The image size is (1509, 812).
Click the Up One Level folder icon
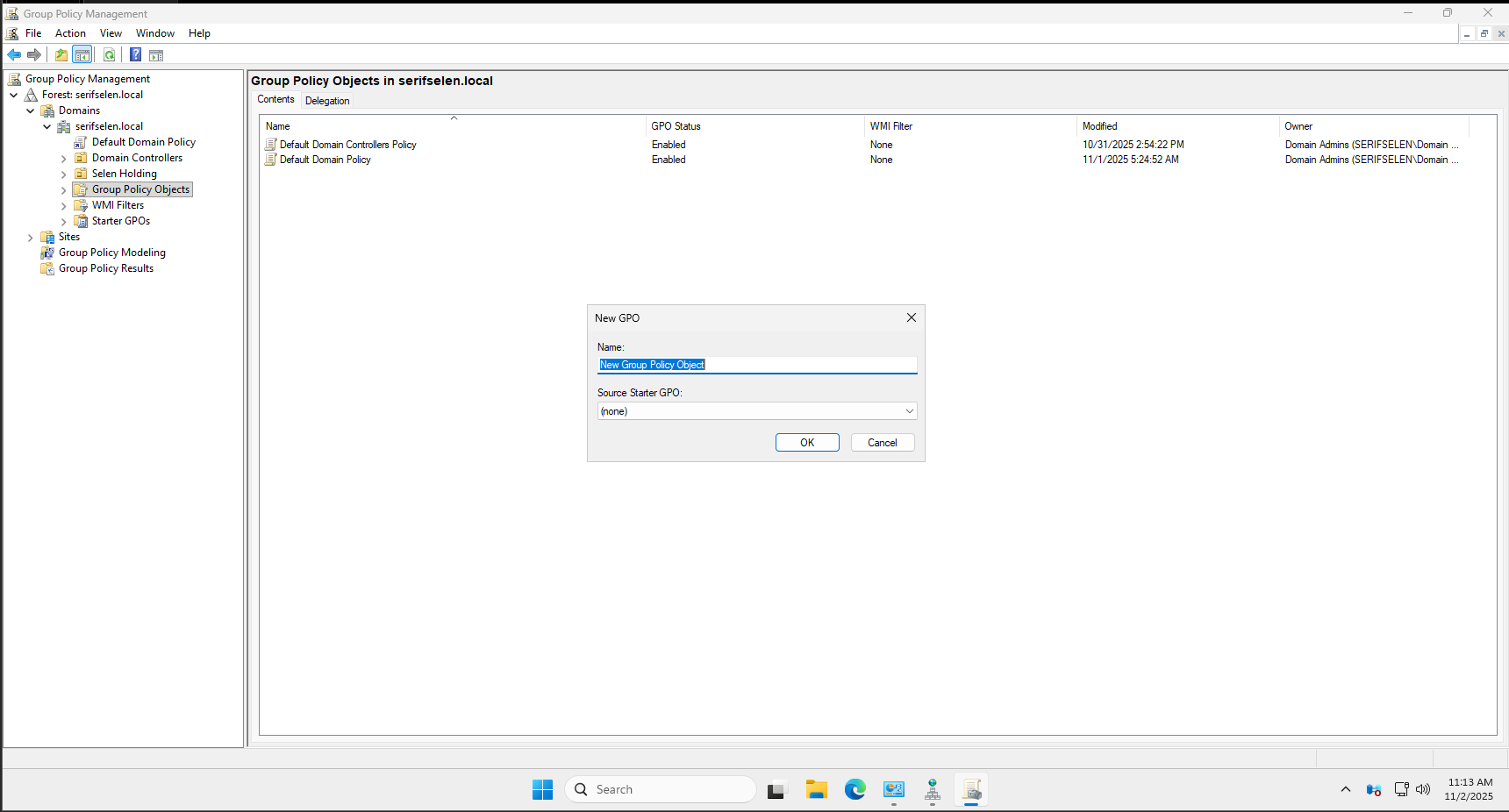pos(61,55)
